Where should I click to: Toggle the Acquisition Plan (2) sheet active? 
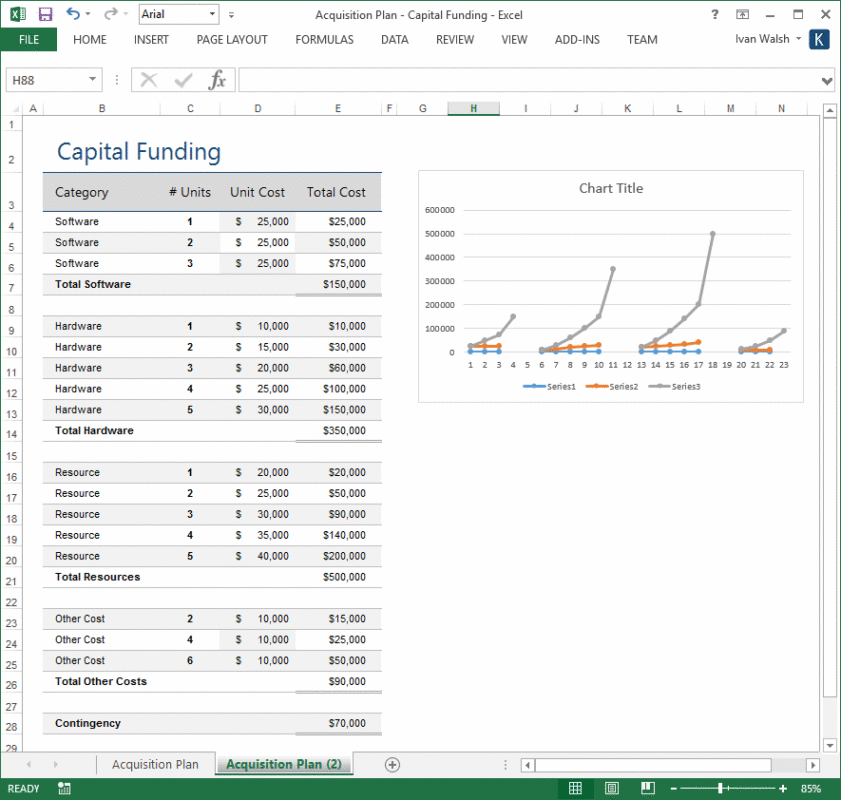point(283,763)
